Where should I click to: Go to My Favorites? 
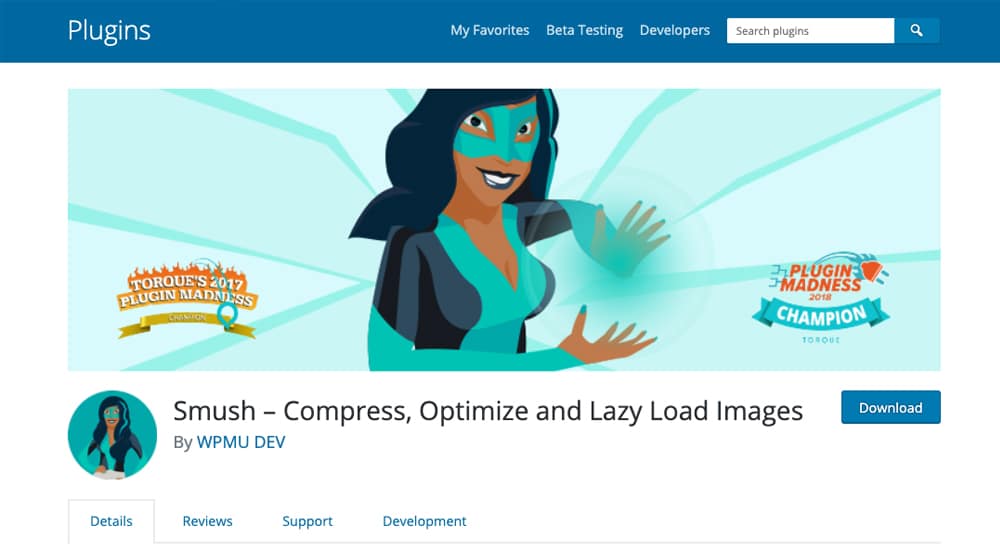click(x=490, y=30)
